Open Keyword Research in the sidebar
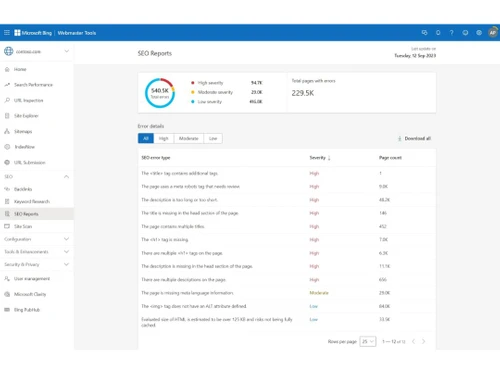Image resolution: width=500 pixels, height=375 pixels. click(37, 201)
